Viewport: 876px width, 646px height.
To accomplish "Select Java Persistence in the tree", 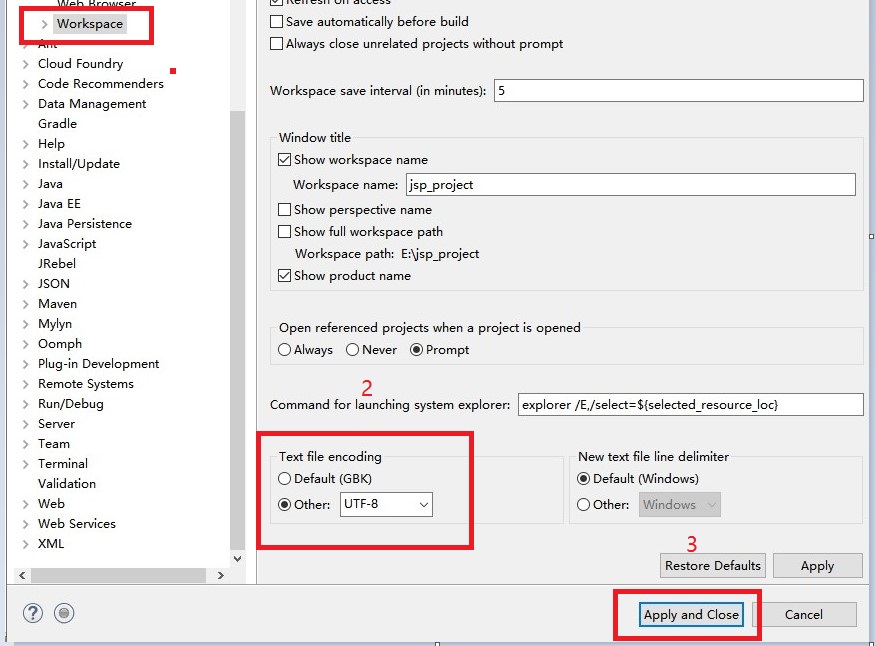I will [85, 224].
